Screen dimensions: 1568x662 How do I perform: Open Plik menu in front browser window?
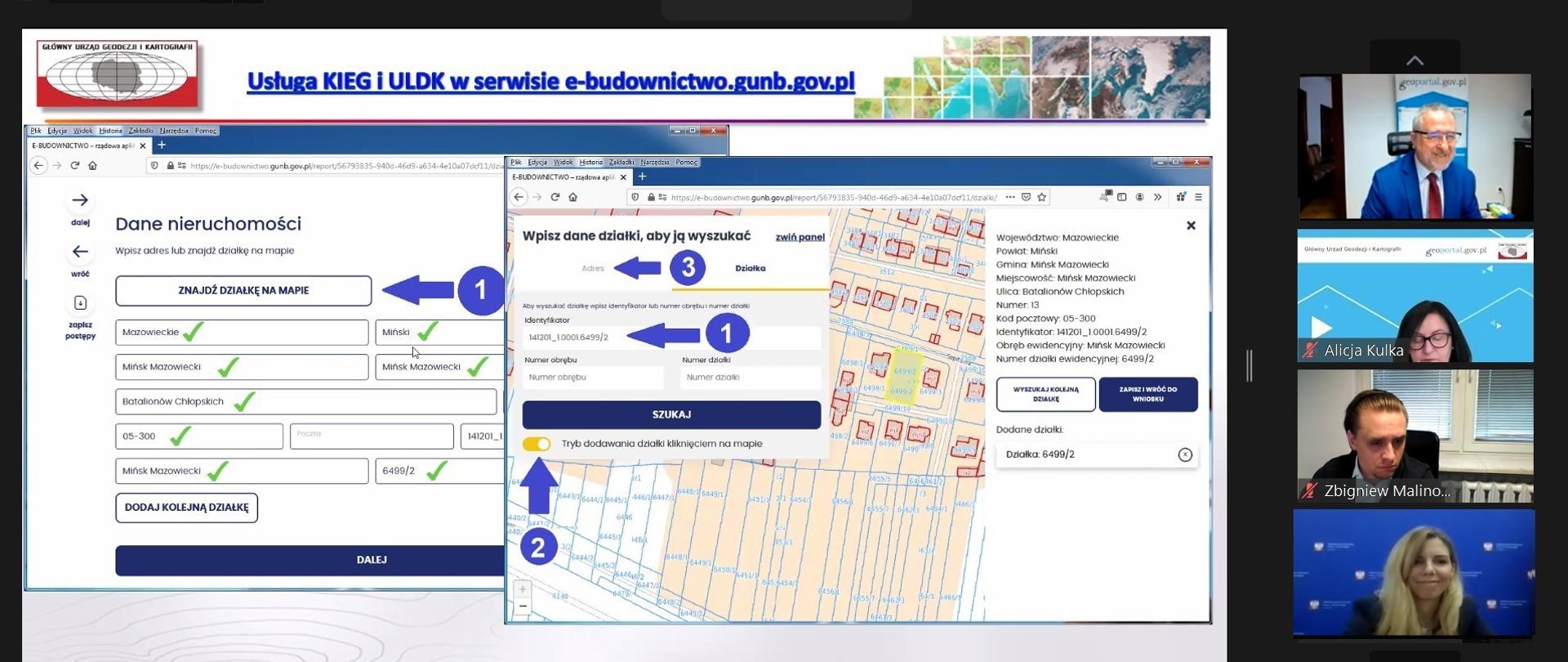coord(516,162)
